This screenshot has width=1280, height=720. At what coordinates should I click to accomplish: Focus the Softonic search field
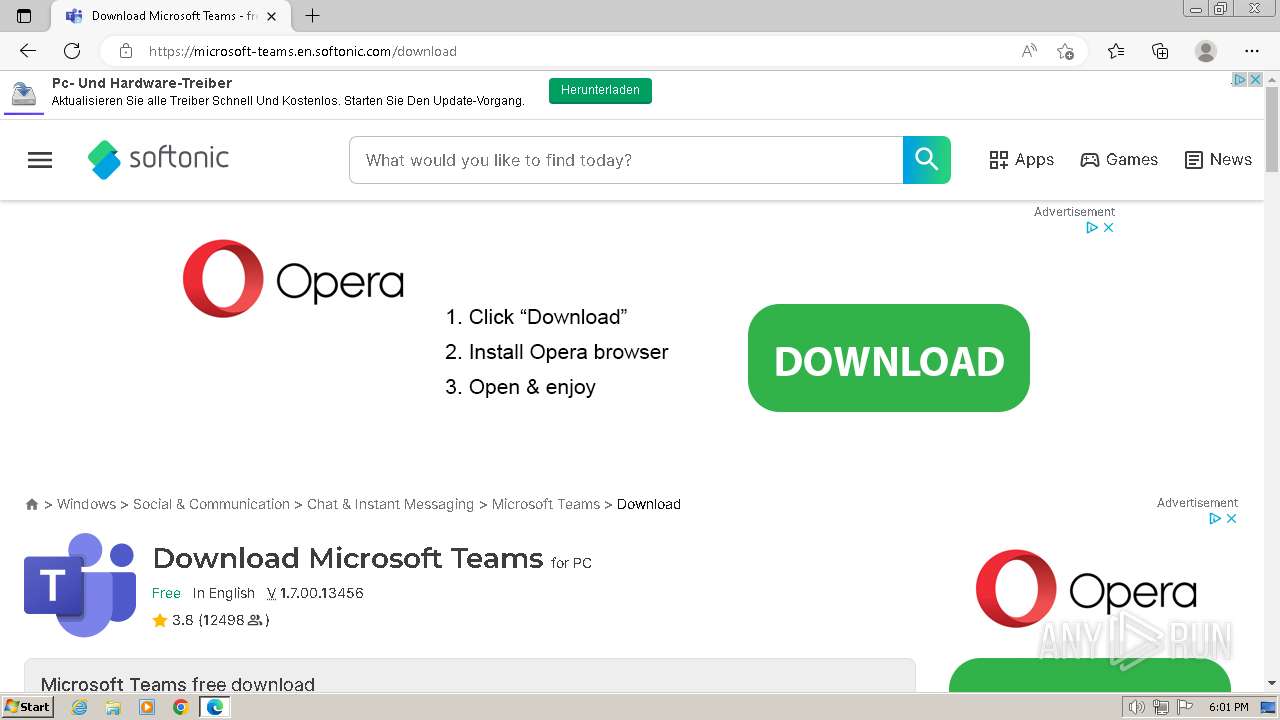click(x=626, y=160)
